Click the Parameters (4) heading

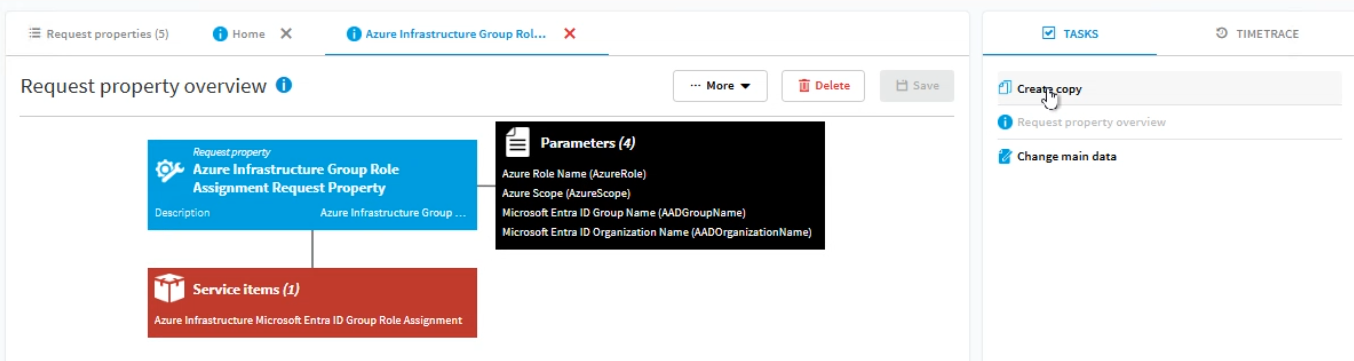(x=588, y=143)
